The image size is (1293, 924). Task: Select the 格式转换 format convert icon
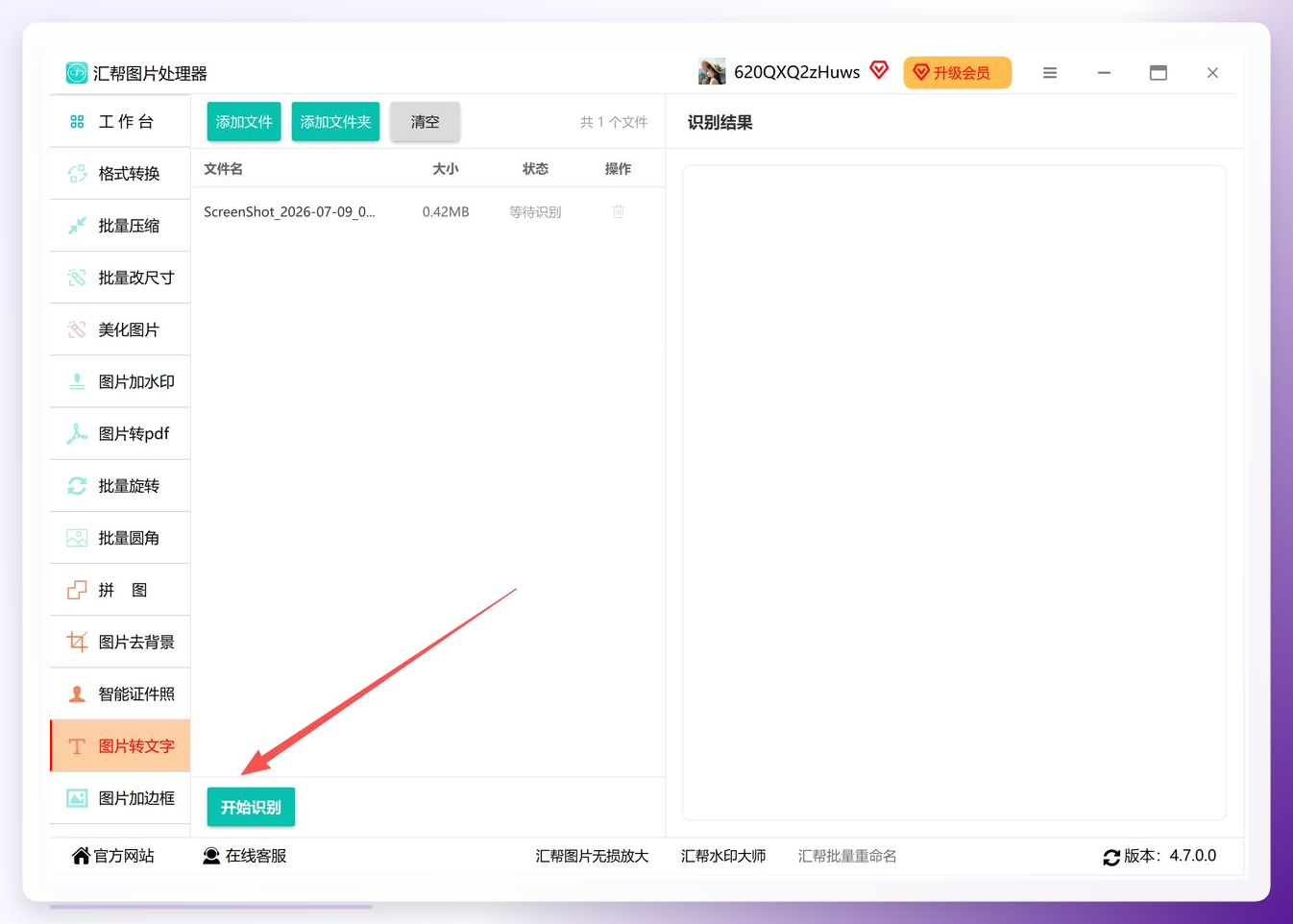(77, 174)
